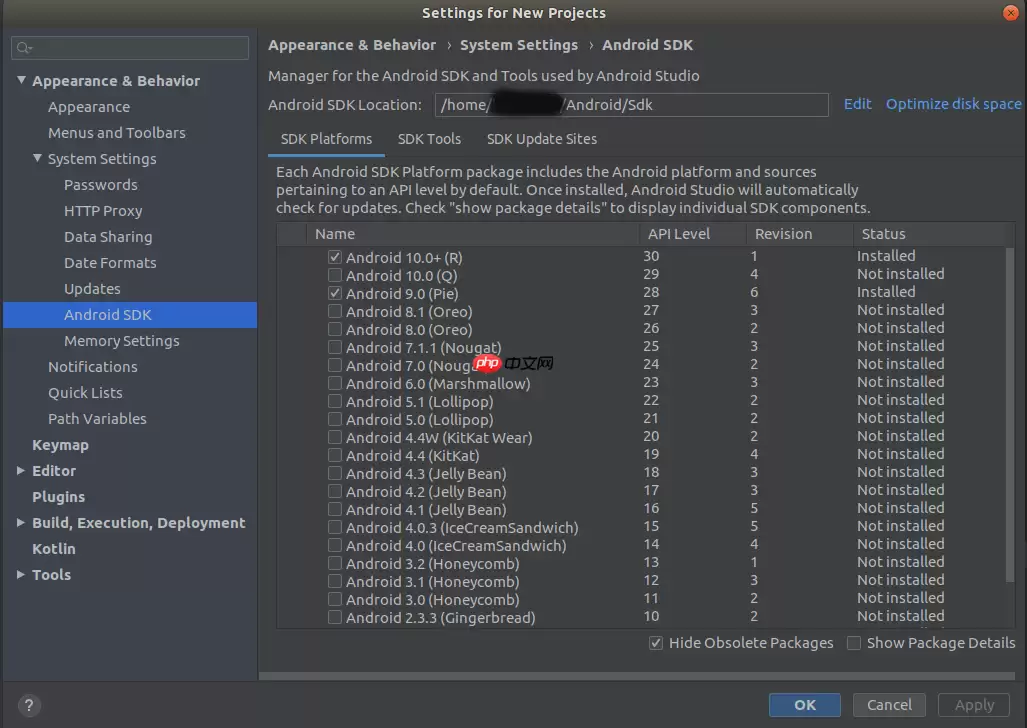
Task: Uncheck the Android 9.0 (Pie) checkbox
Action: [335, 293]
